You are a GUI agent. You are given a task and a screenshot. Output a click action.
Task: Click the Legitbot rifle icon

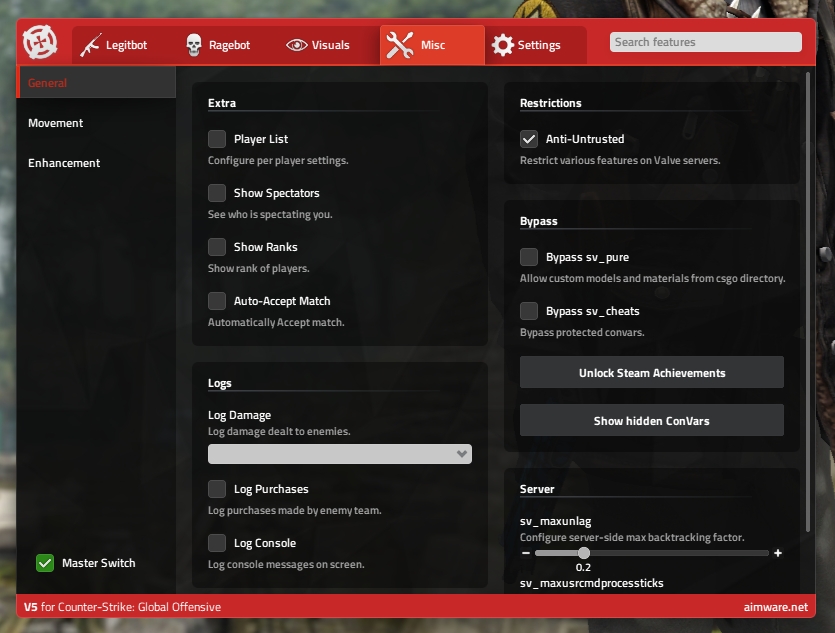92,45
